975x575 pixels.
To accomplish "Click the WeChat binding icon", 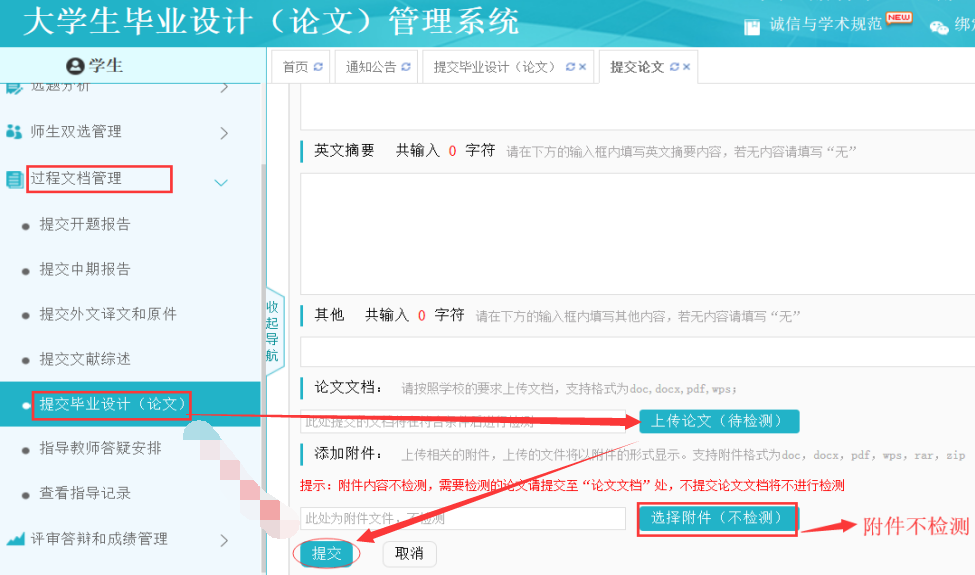I will (x=939, y=27).
